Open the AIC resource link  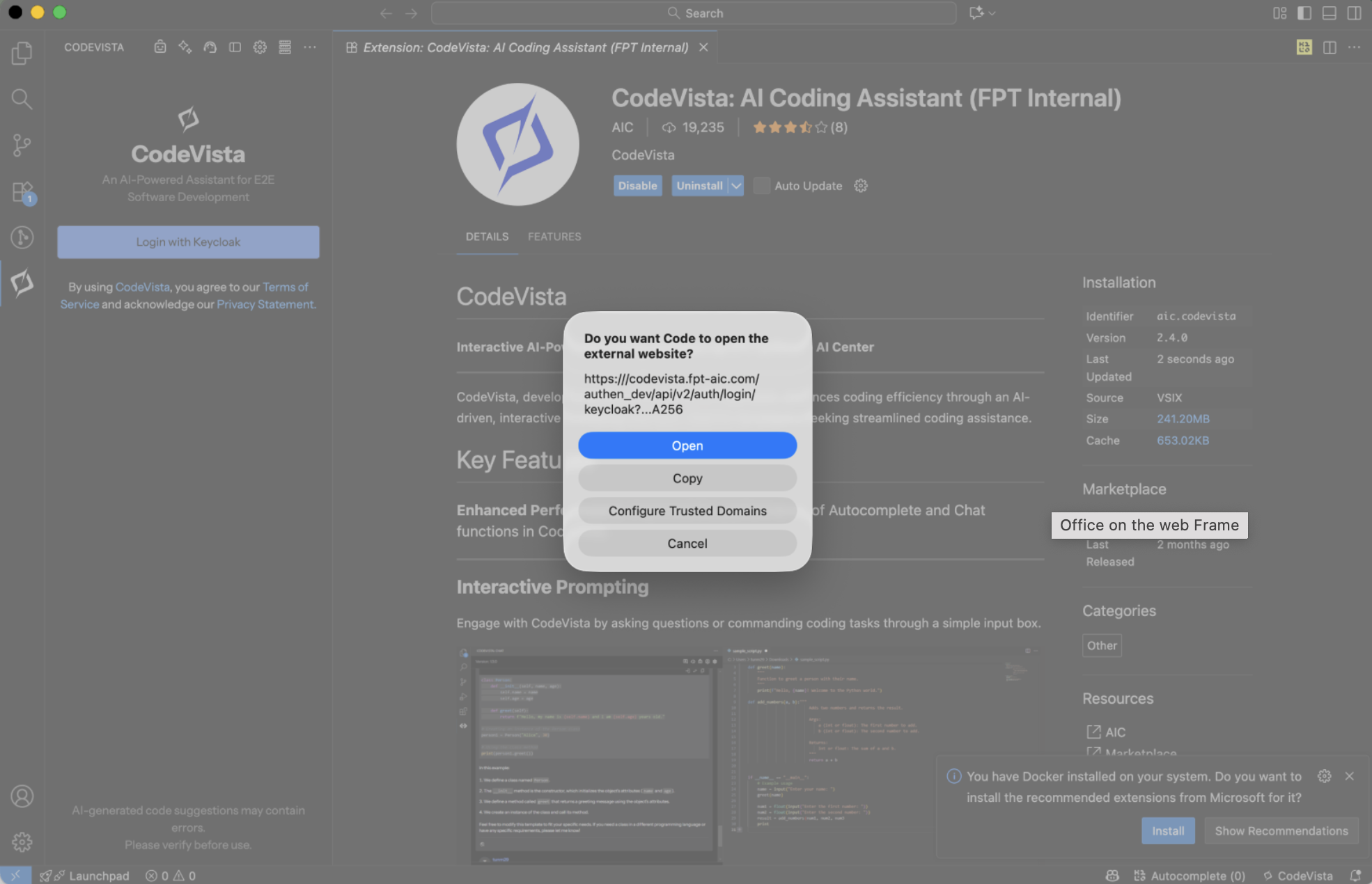pyautogui.click(x=1115, y=732)
